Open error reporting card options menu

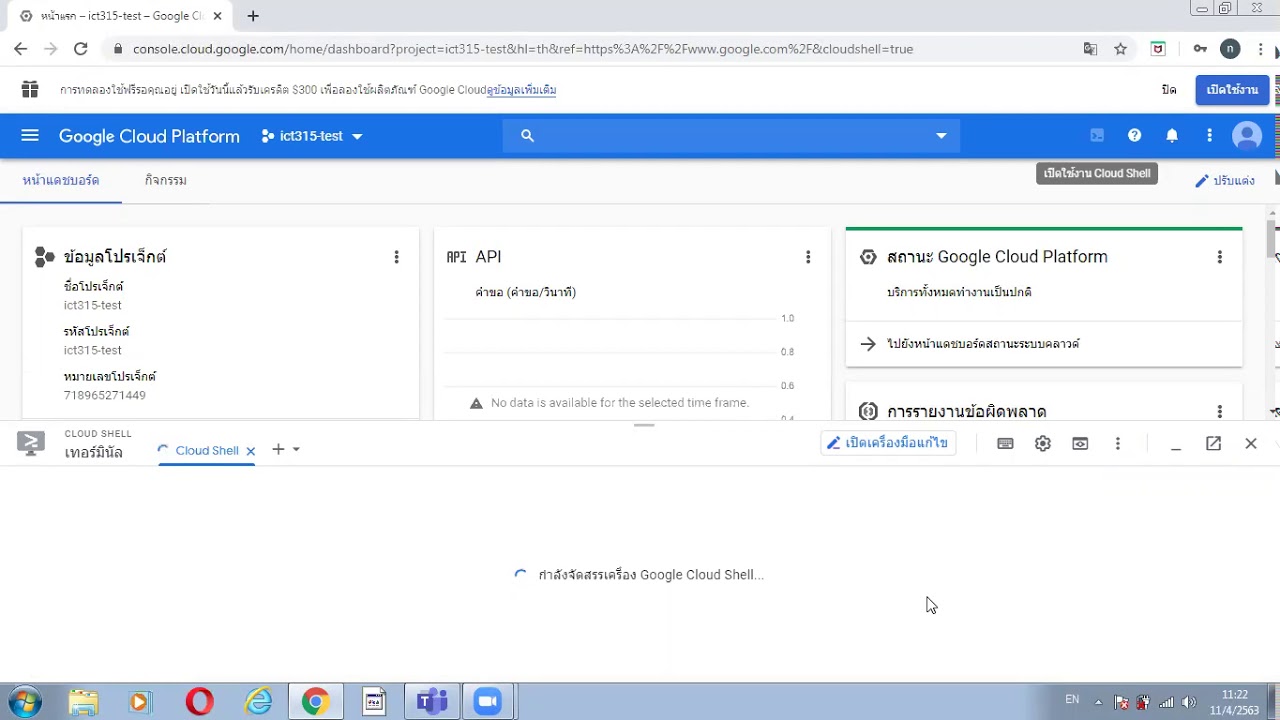pyautogui.click(x=1219, y=411)
